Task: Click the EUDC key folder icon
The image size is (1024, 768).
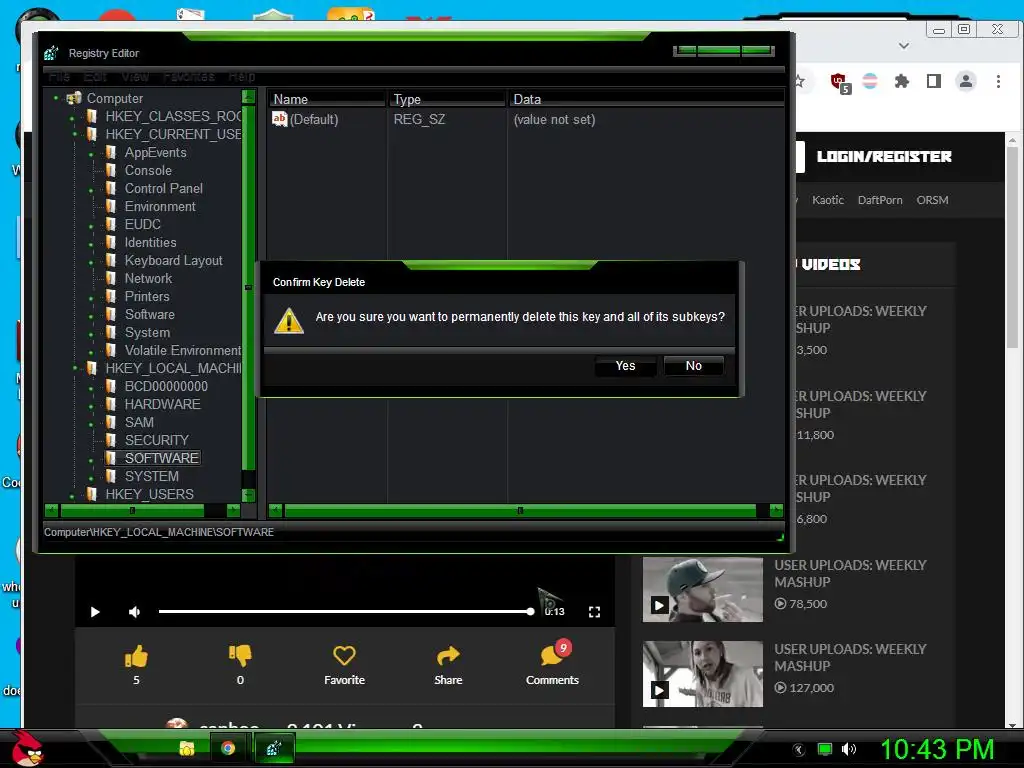Action: [110, 224]
